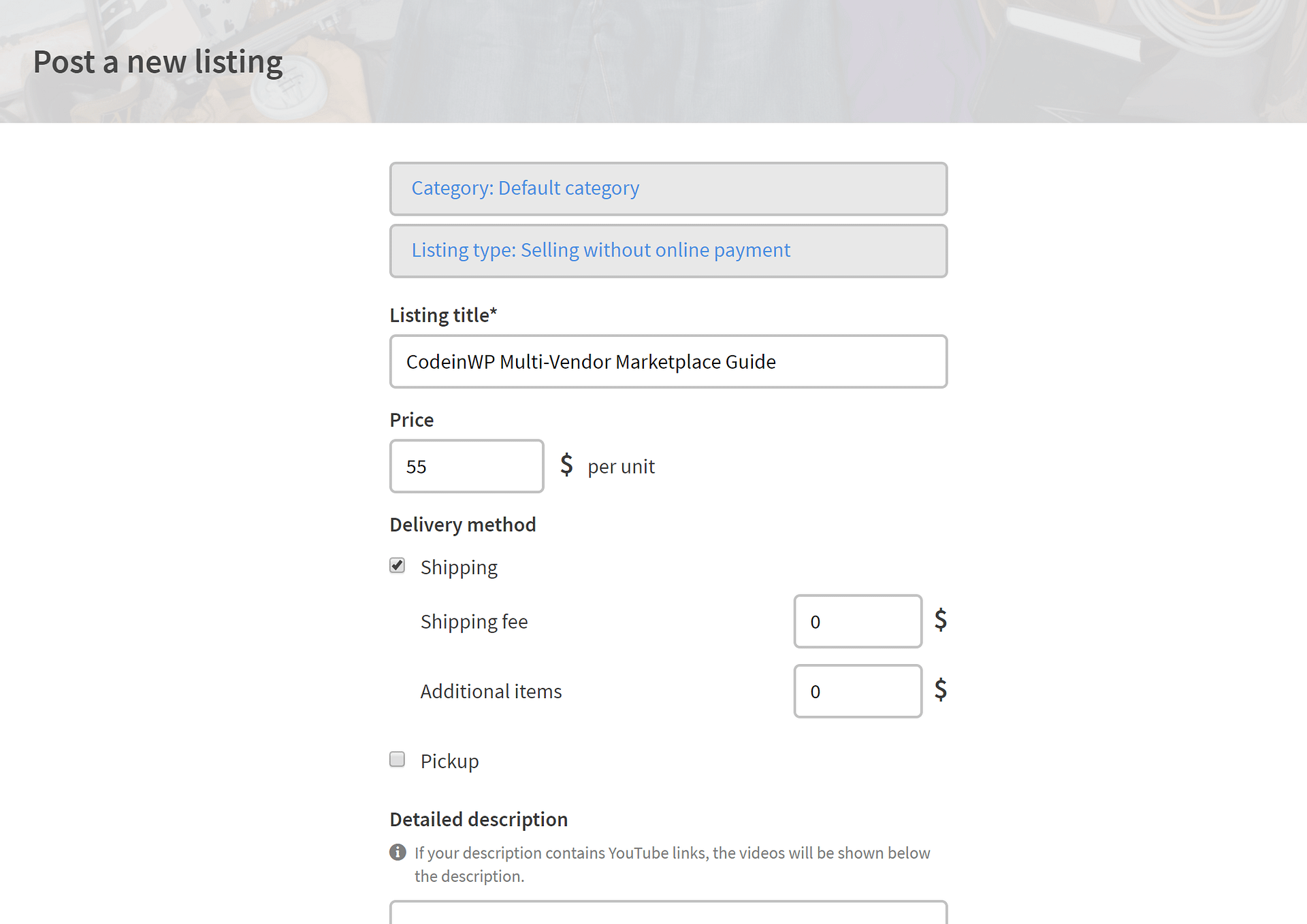Change the Category: Default category selection
1307x924 pixels.
coord(668,188)
